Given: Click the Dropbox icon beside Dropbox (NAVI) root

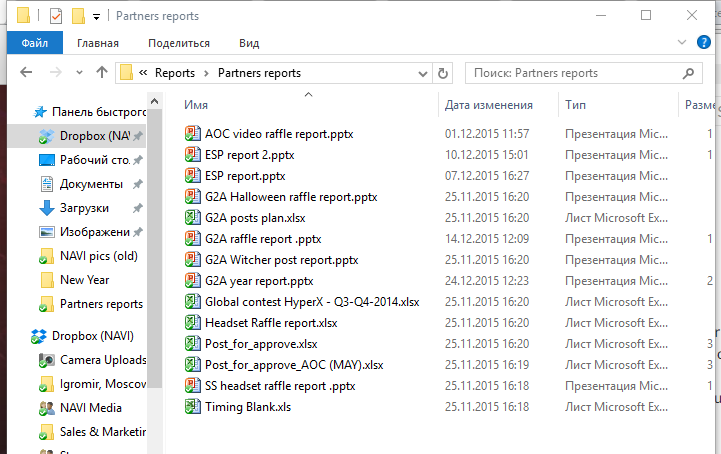Looking at the screenshot, I should pyautogui.click(x=39, y=336).
